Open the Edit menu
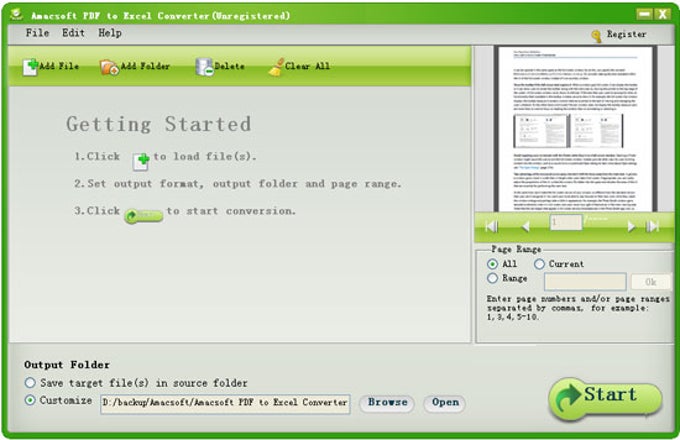680x440 pixels. (x=73, y=33)
